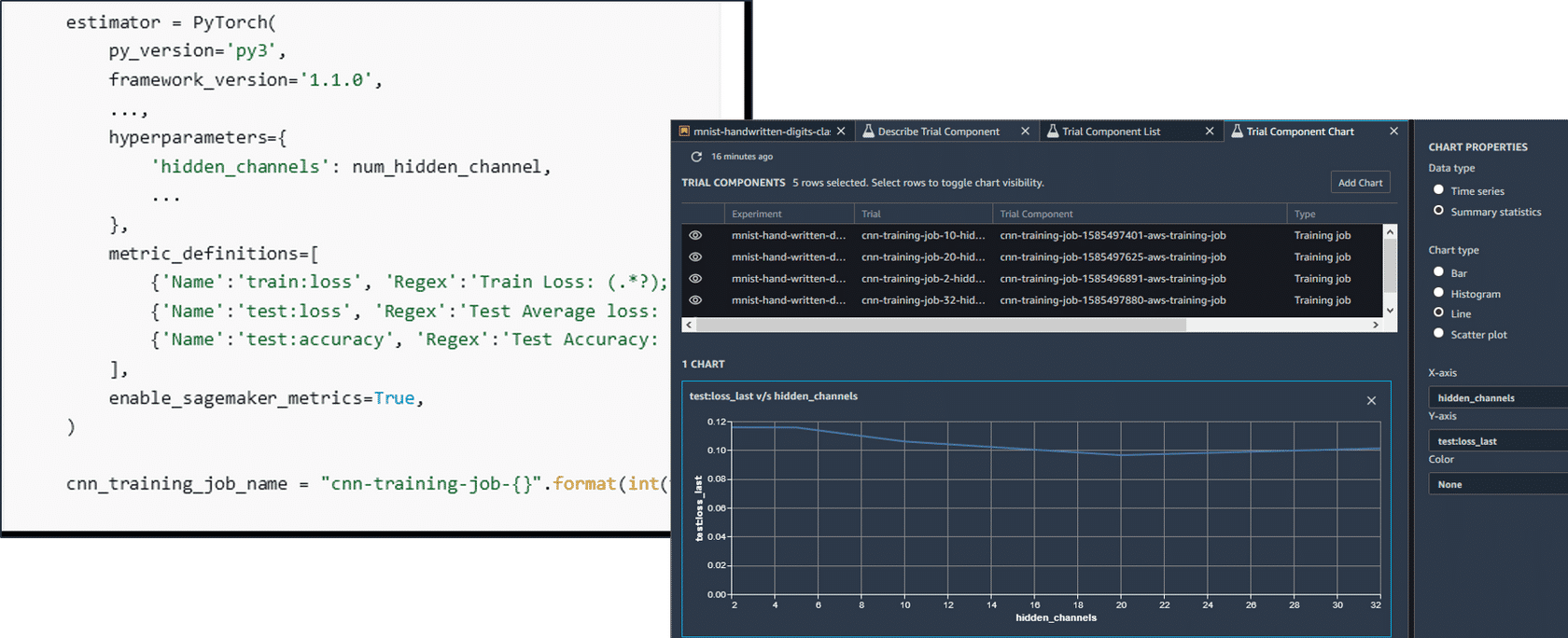Screen dimensions: 1568x638
Task: Switch to the Describe Trial Component tab
Action: coord(938,132)
